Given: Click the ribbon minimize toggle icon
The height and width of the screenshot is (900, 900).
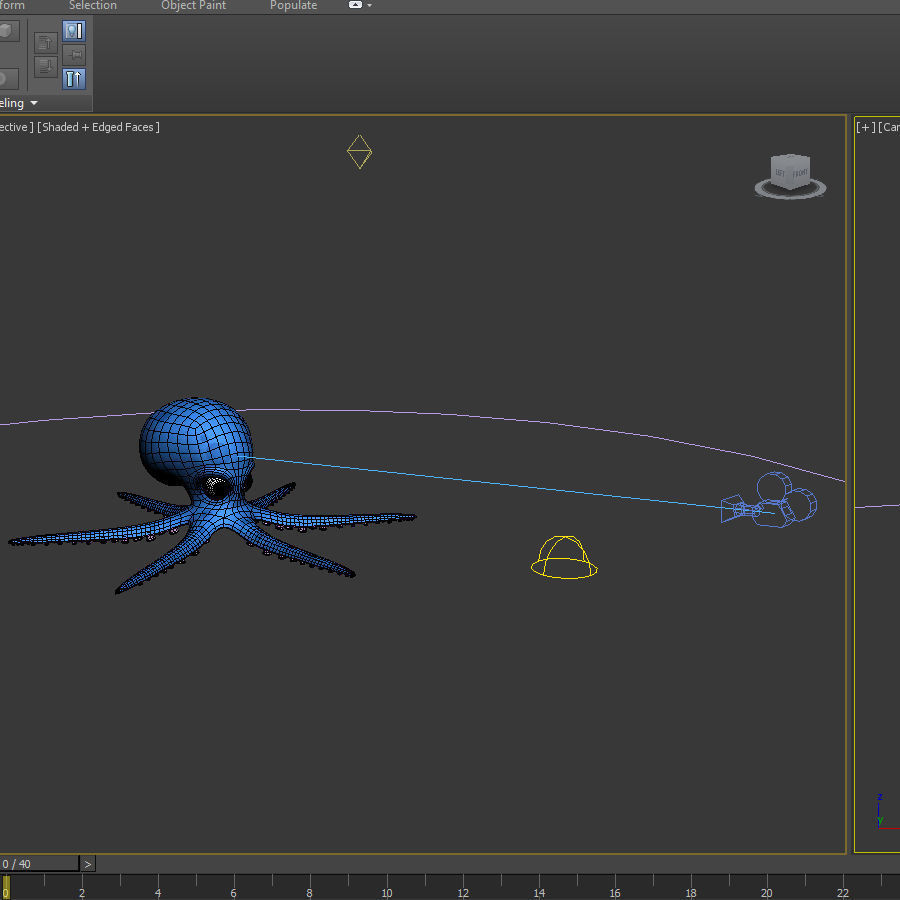Looking at the screenshot, I should [355, 5].
